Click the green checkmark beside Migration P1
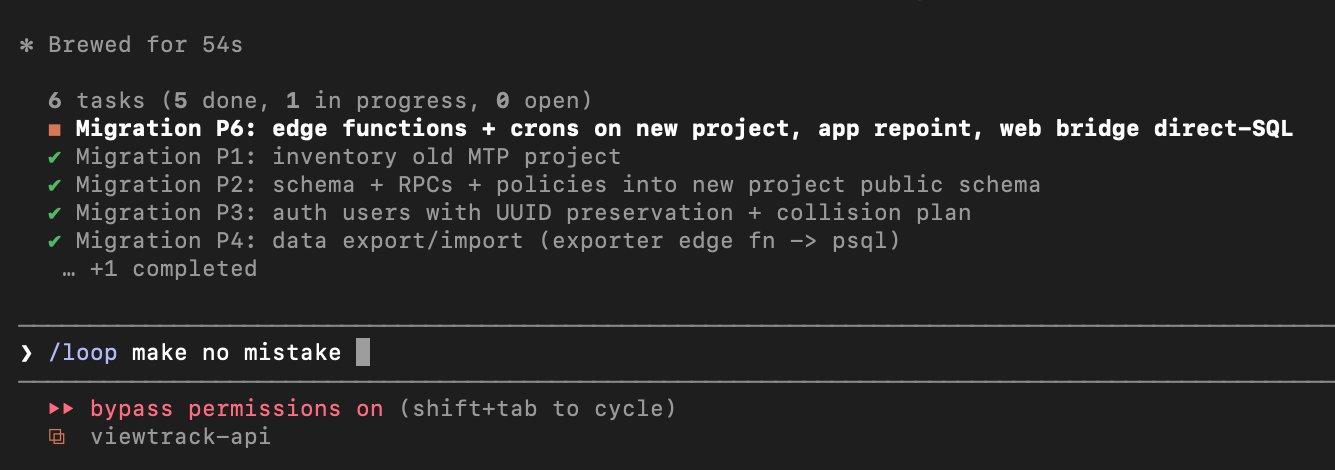This screenshot has height=470, width=1335. click(54, 157)
